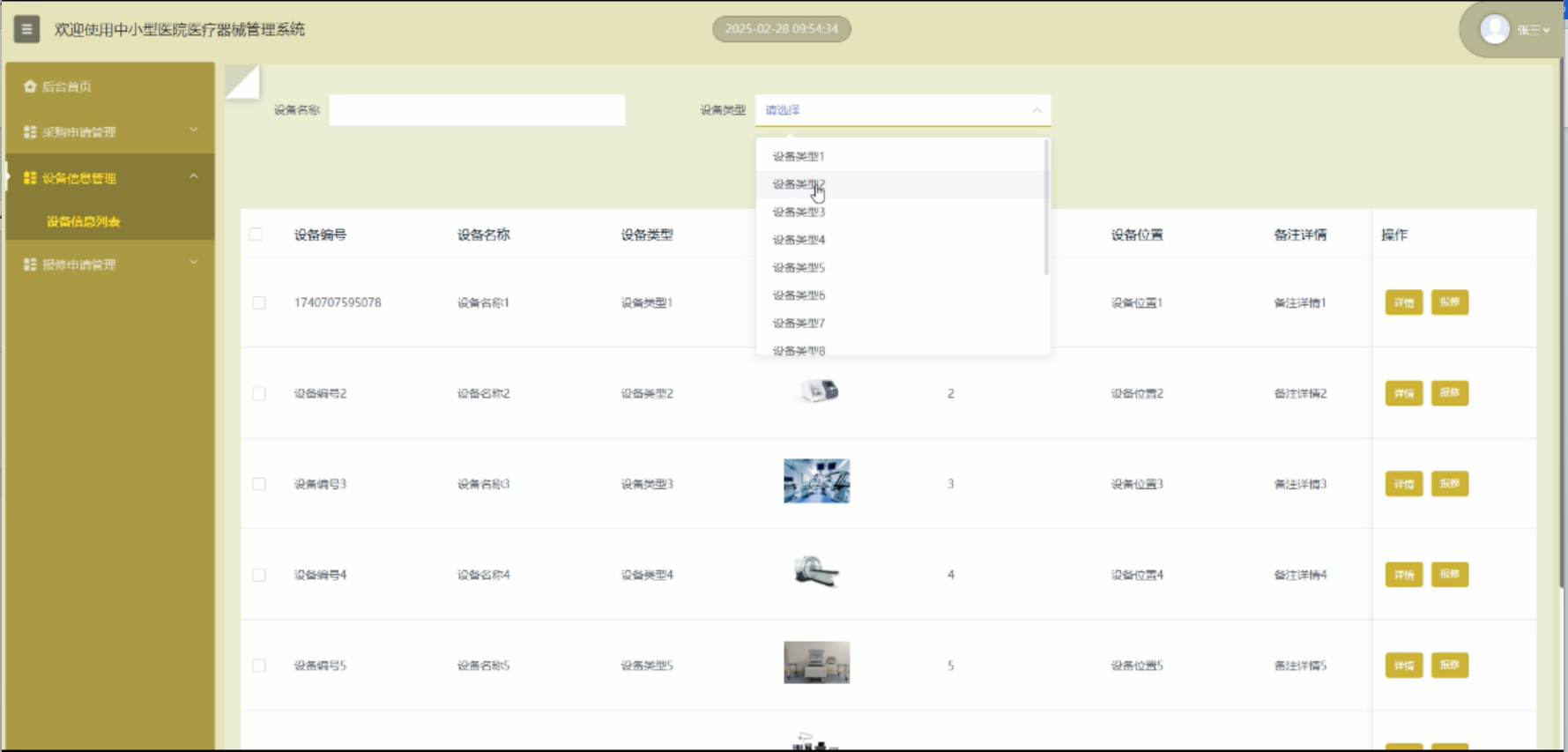Click the 设备编号 column header
This screenshot has width=1568, height=752.
tap(321, 235)
